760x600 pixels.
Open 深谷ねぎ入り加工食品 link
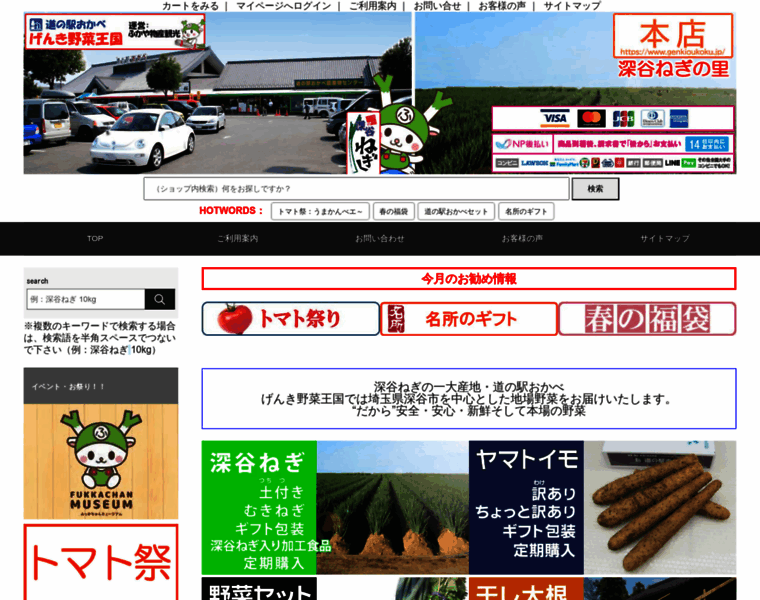point(271,546)
